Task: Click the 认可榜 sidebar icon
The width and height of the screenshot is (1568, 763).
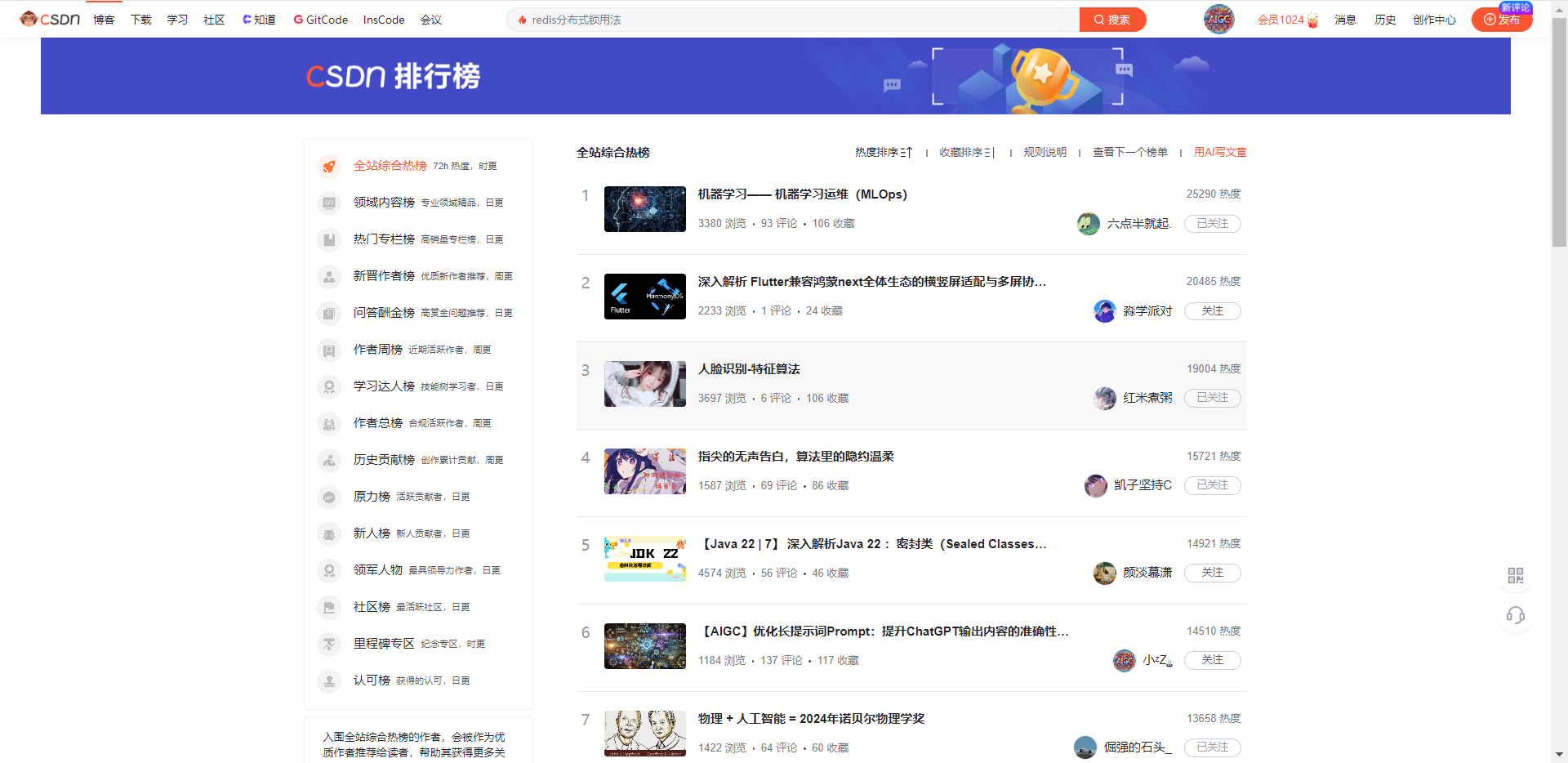Action: pyautogui.click(x=329, y=680)
